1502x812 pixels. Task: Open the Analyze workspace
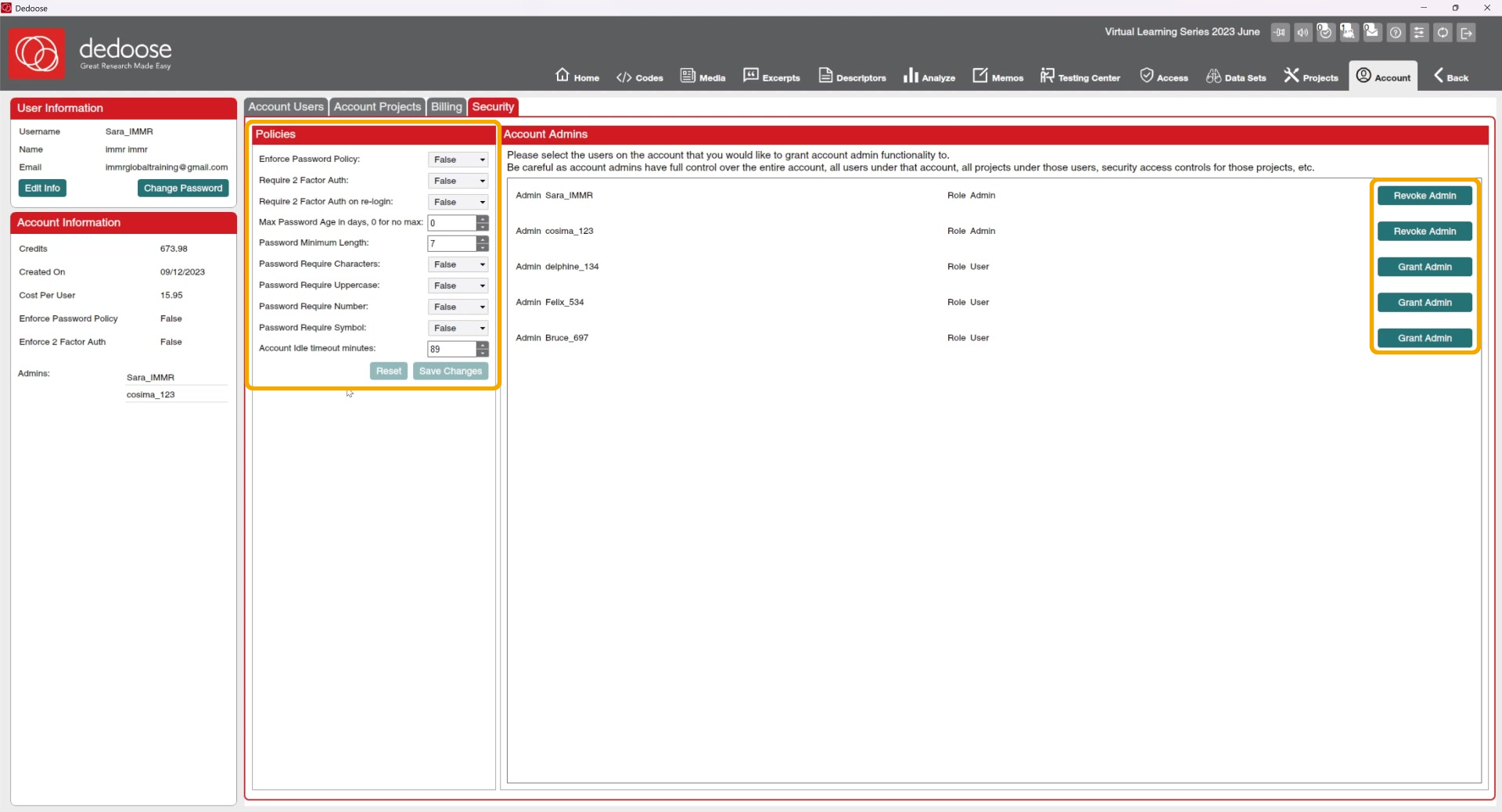click(x=929, y=76)
